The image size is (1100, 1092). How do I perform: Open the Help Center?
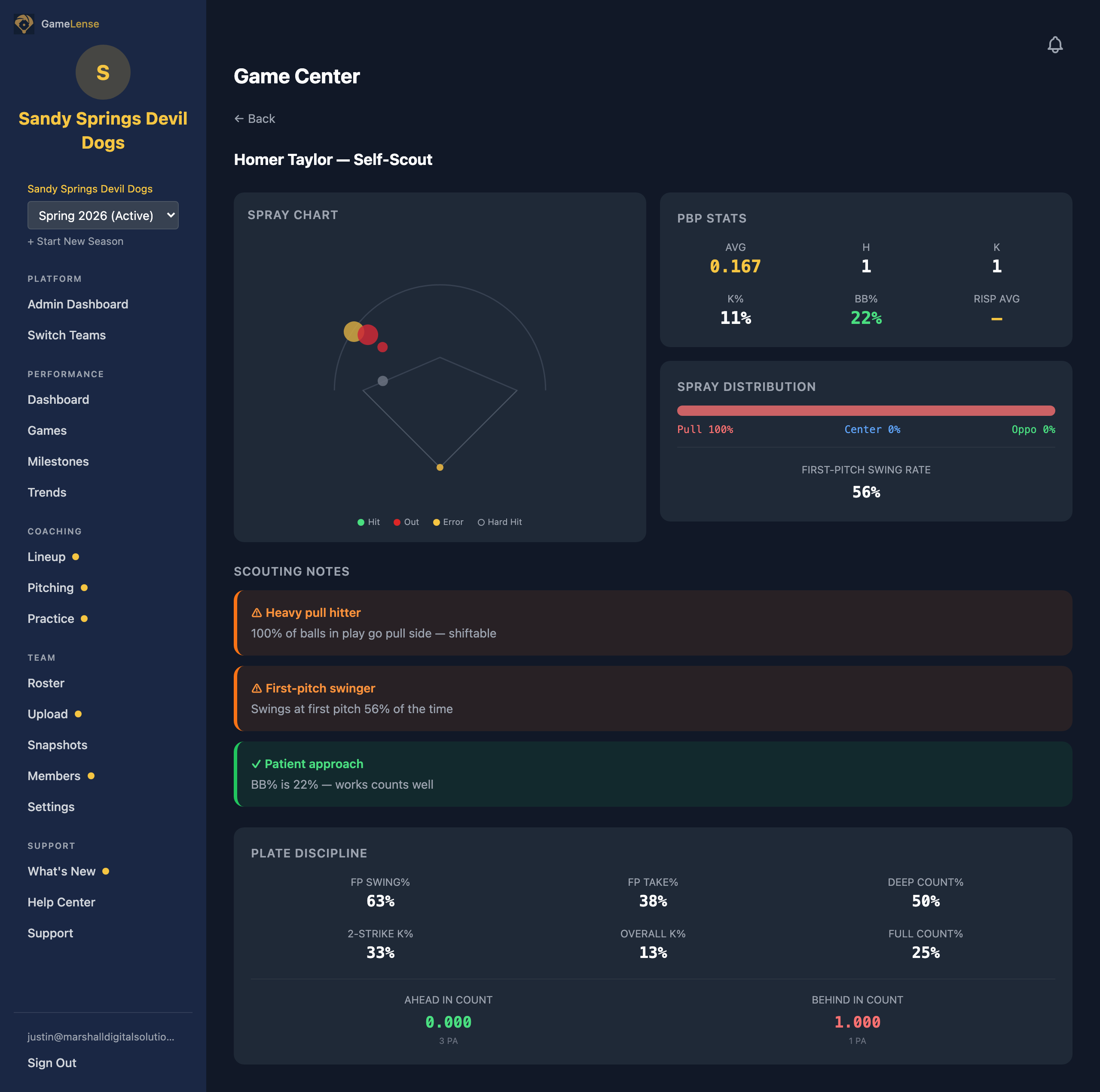(x=61, y=903)
